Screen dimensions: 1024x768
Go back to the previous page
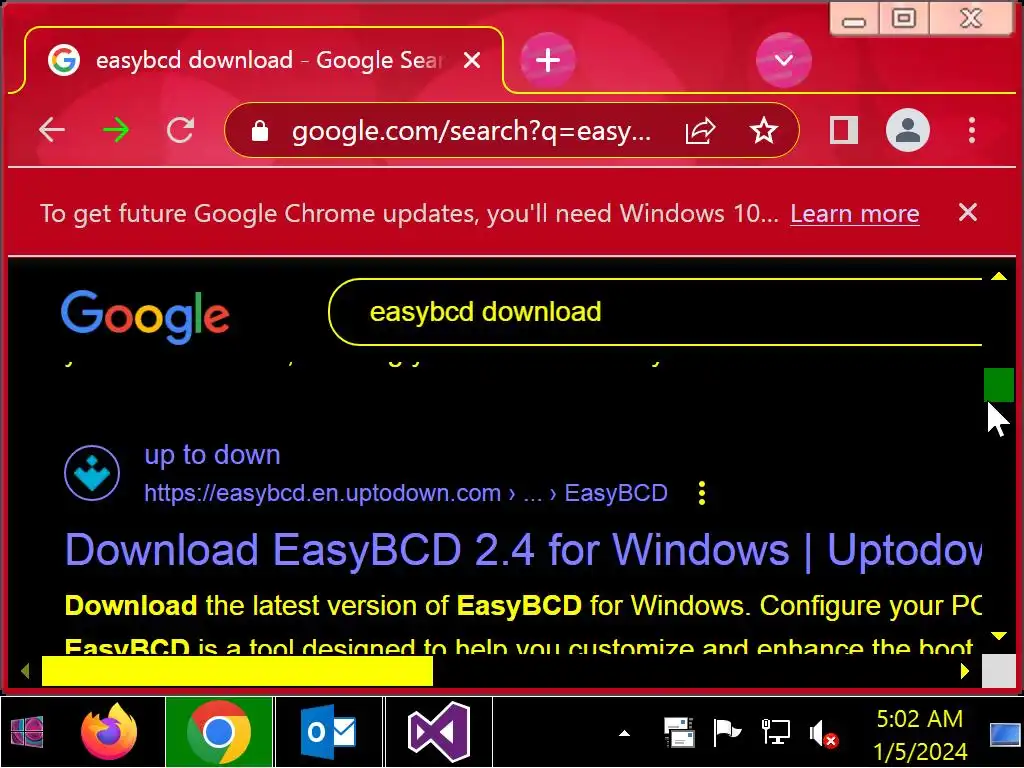pos(52,131)
